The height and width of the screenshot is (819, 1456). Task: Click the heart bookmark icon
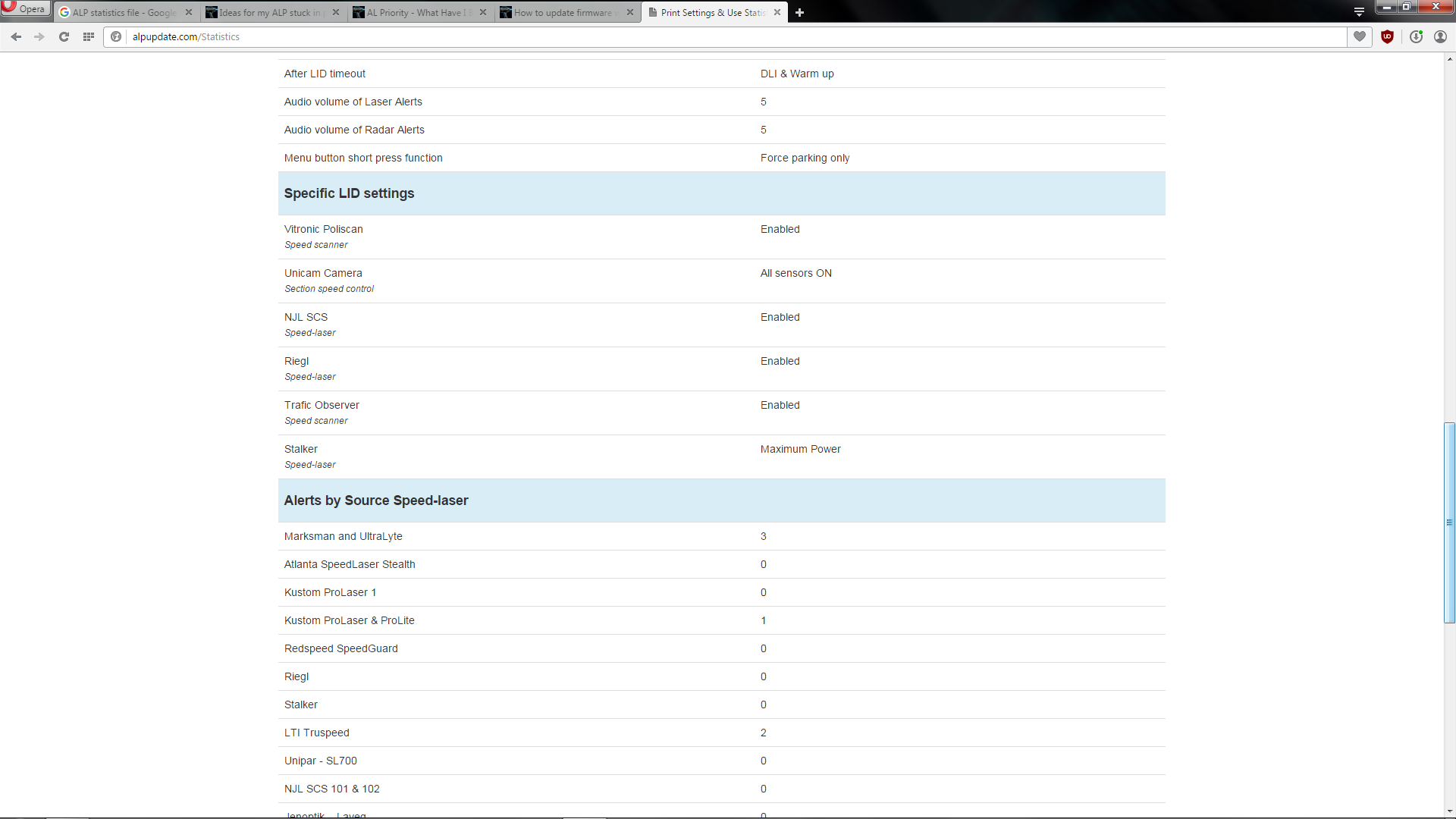(1360, 36)
